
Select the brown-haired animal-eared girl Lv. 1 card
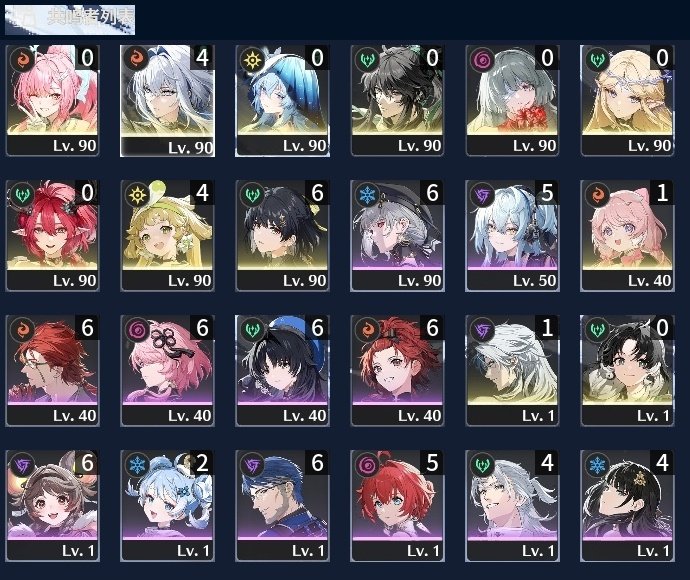click(x=52, y=506)
